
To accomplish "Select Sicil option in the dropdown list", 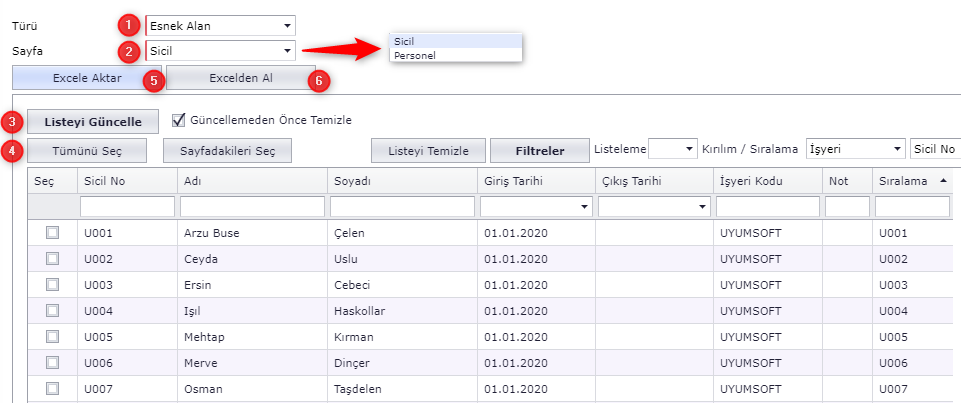I will 405,41.
